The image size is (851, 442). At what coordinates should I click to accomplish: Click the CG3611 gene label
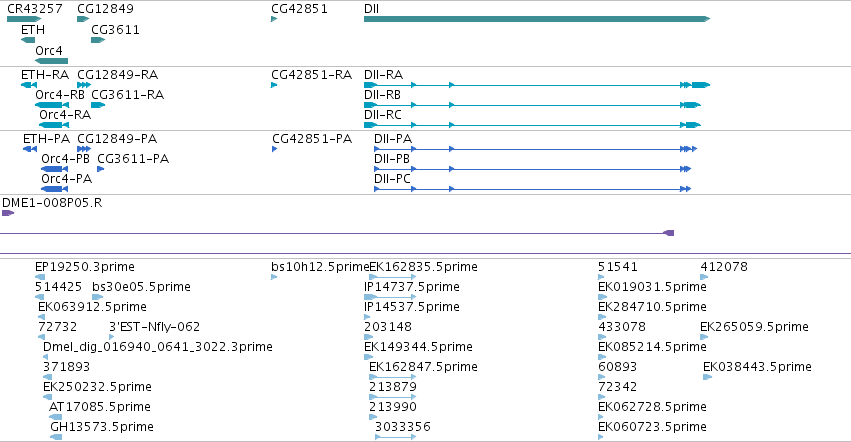[x=116, y=30]
